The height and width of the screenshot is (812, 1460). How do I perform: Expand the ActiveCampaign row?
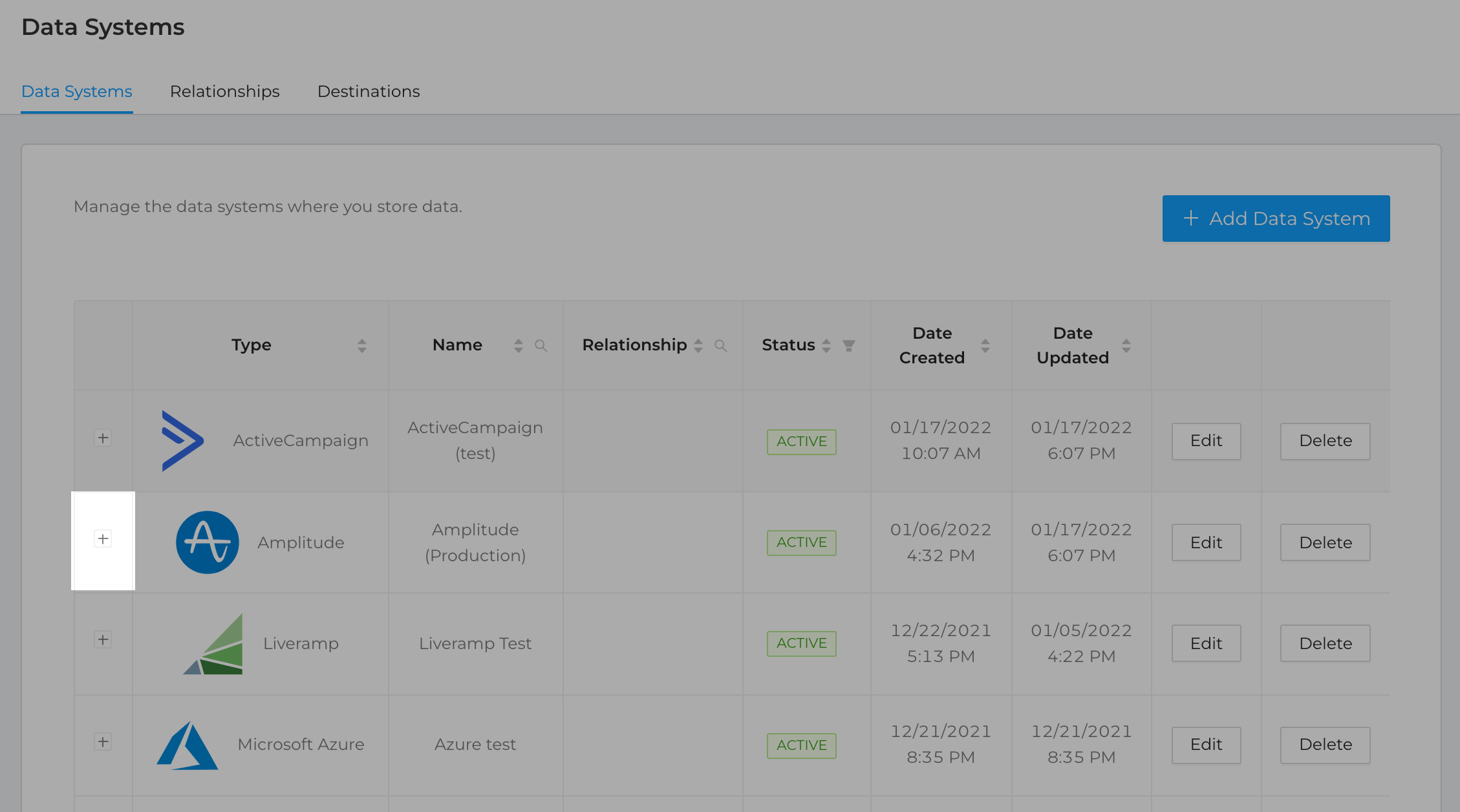coord(103,438)
